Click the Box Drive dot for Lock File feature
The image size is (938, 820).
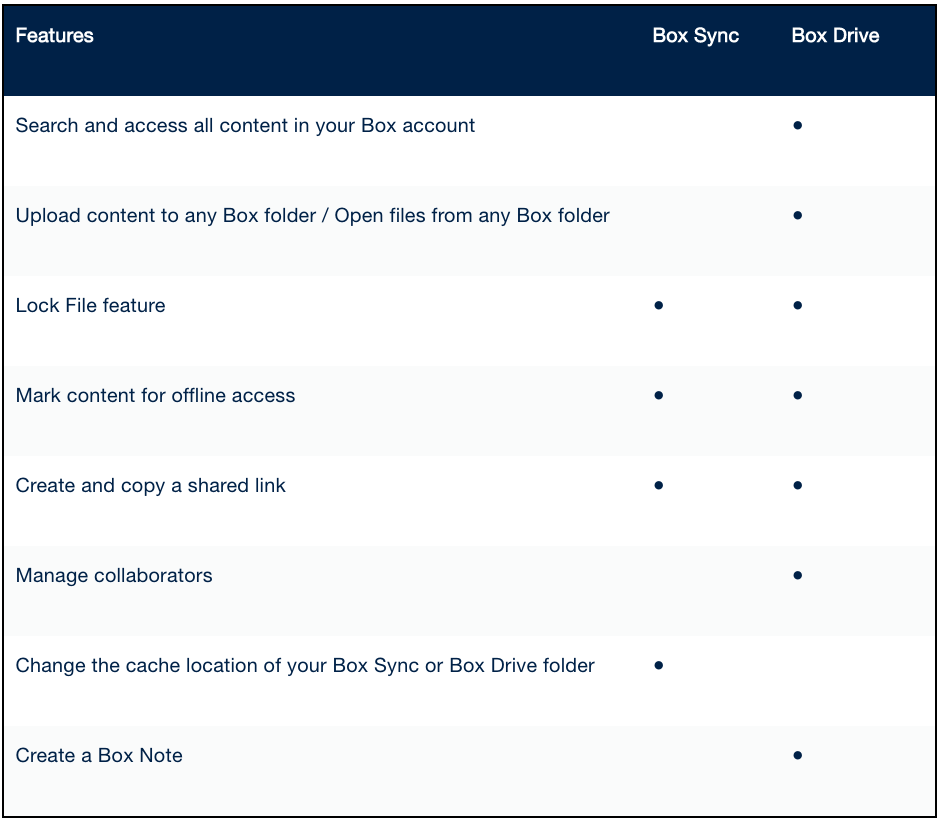click(797, 305)
